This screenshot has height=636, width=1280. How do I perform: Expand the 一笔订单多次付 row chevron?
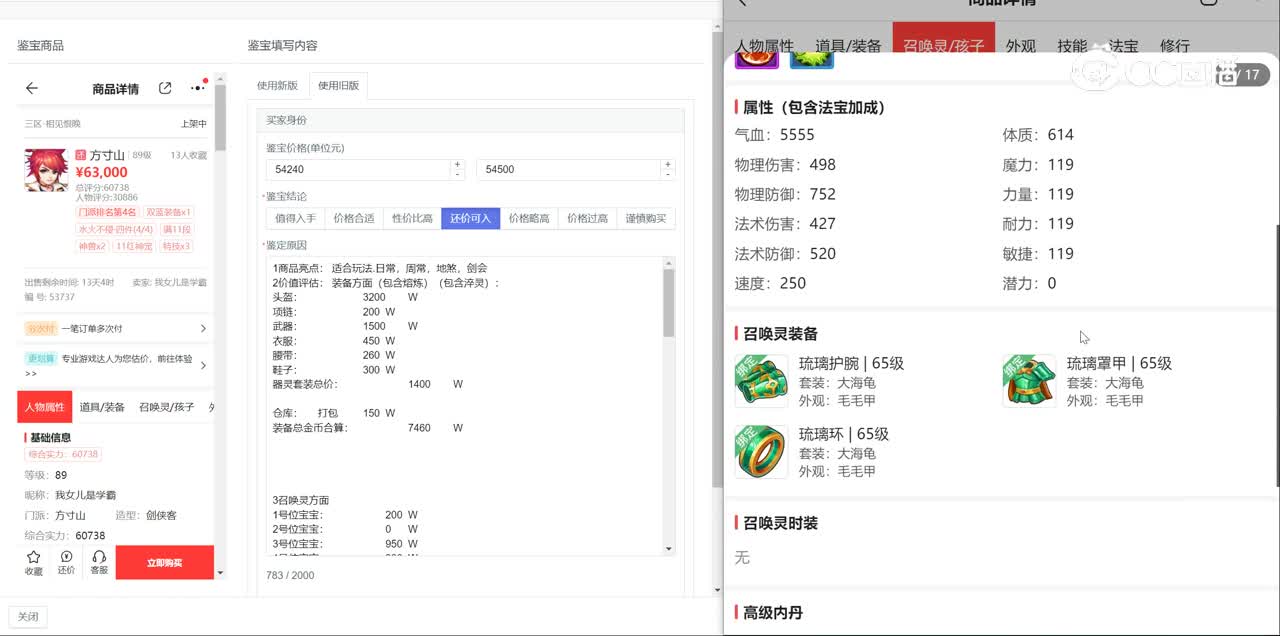pyautogui.click(x=203, y=328)
